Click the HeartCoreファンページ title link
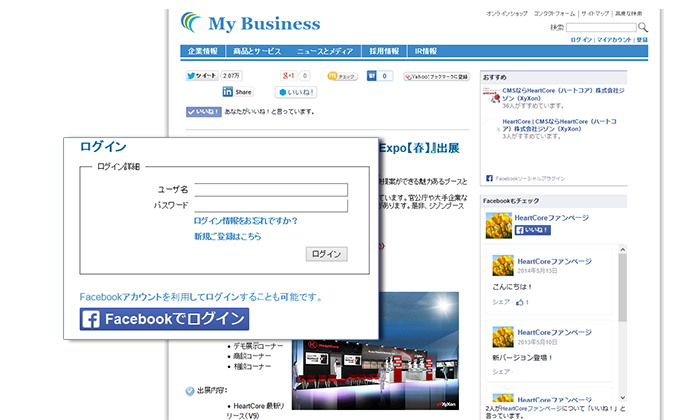Viewport: 700px width, 420px height. [x=551, y=218]
